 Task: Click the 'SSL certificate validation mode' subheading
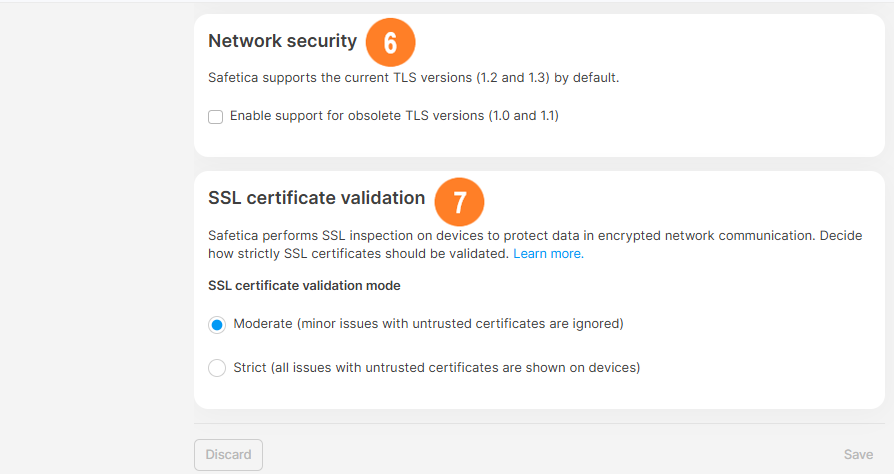304,286
